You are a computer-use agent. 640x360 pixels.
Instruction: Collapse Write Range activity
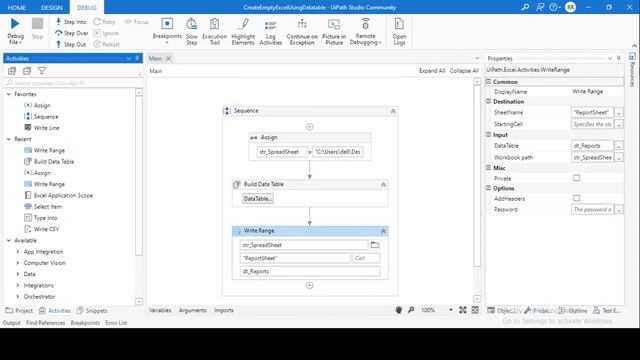(x=383, y=231)
